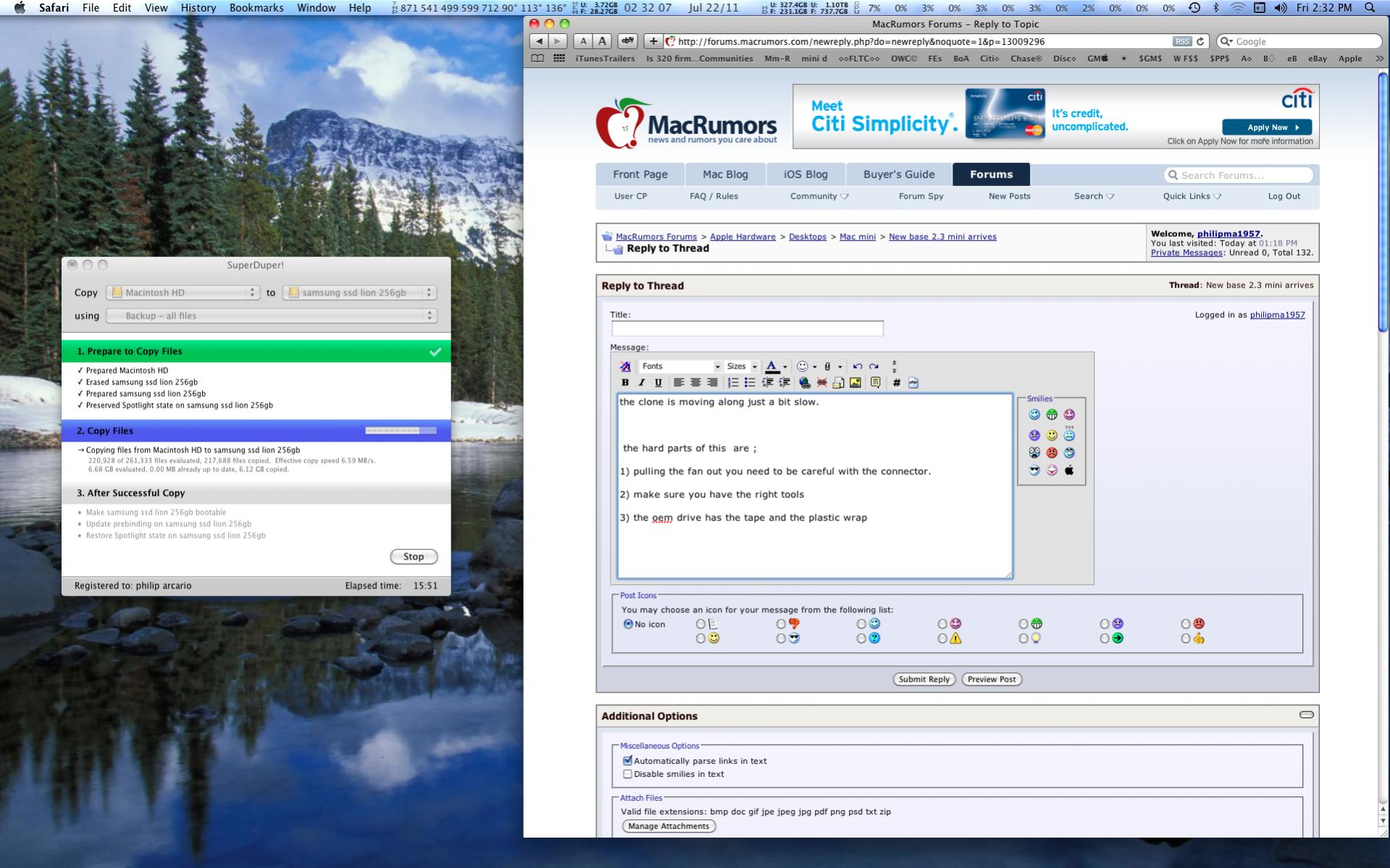Open the SuperDuper backup script dropdown
This screenshot has height=868, width=1390.
click(x=272, y=316)
